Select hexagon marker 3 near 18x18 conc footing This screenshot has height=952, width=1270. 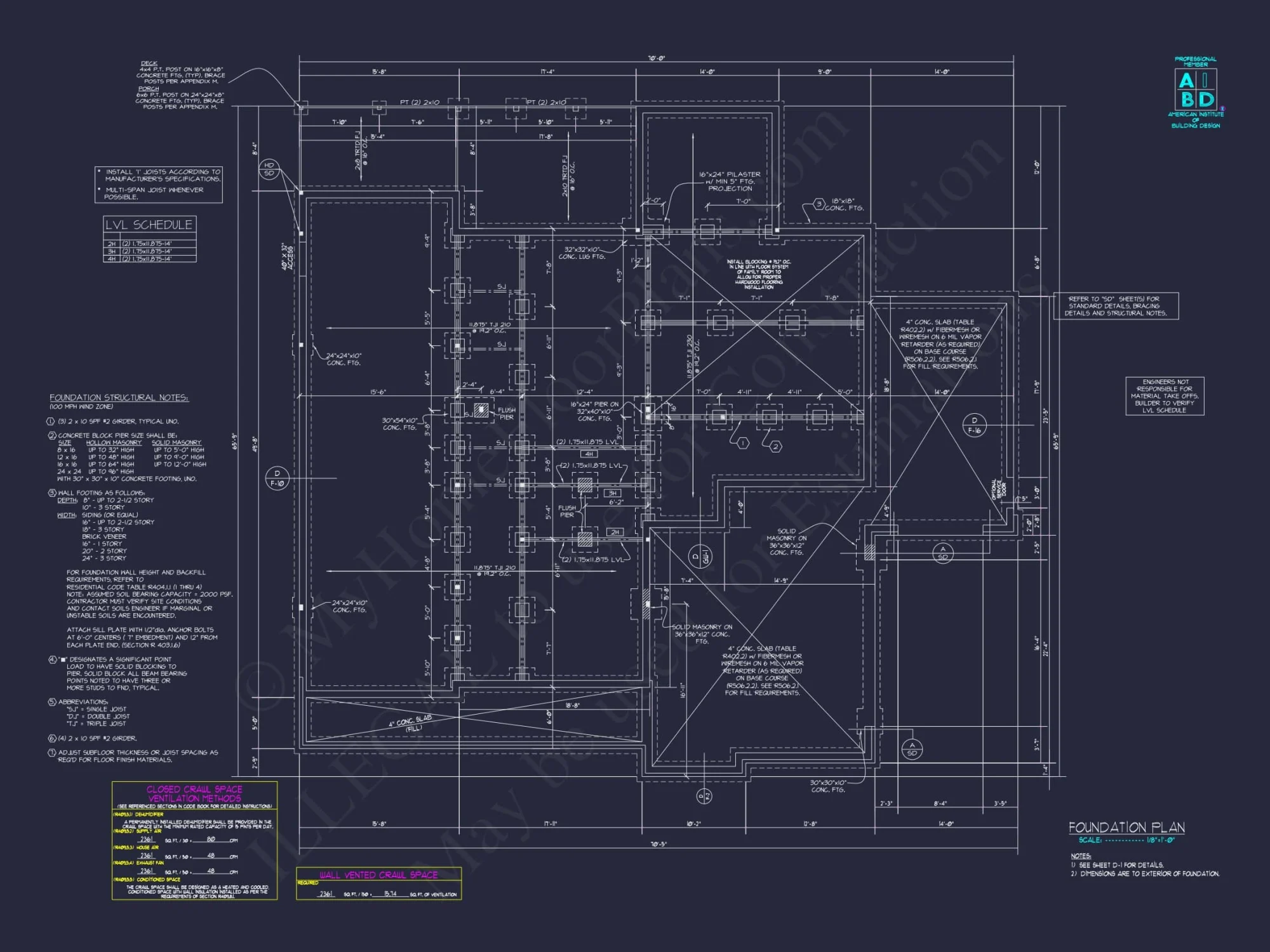(818, 205)
